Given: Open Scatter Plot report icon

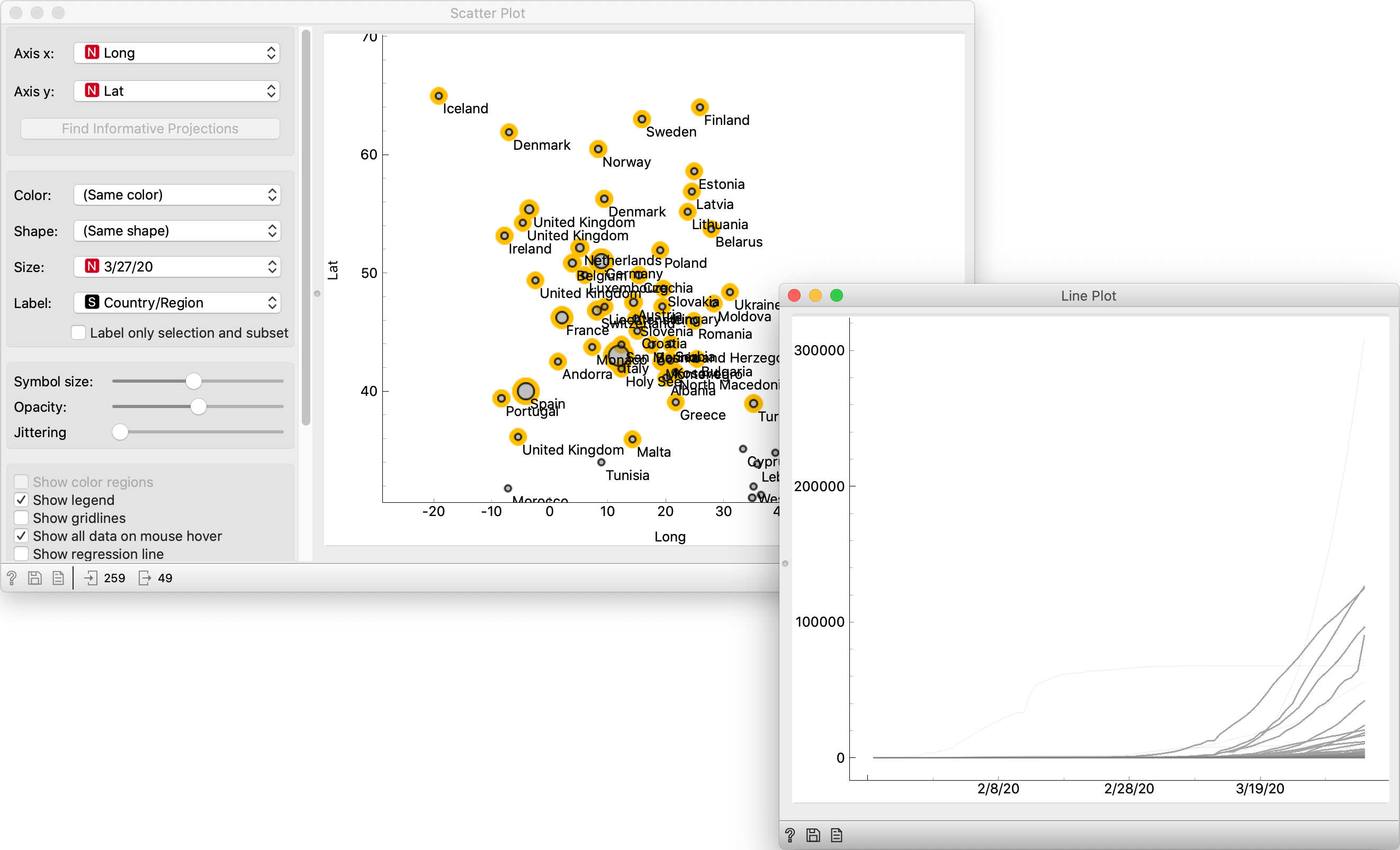Looking at the screenshot, I should [x=58, y=578].
